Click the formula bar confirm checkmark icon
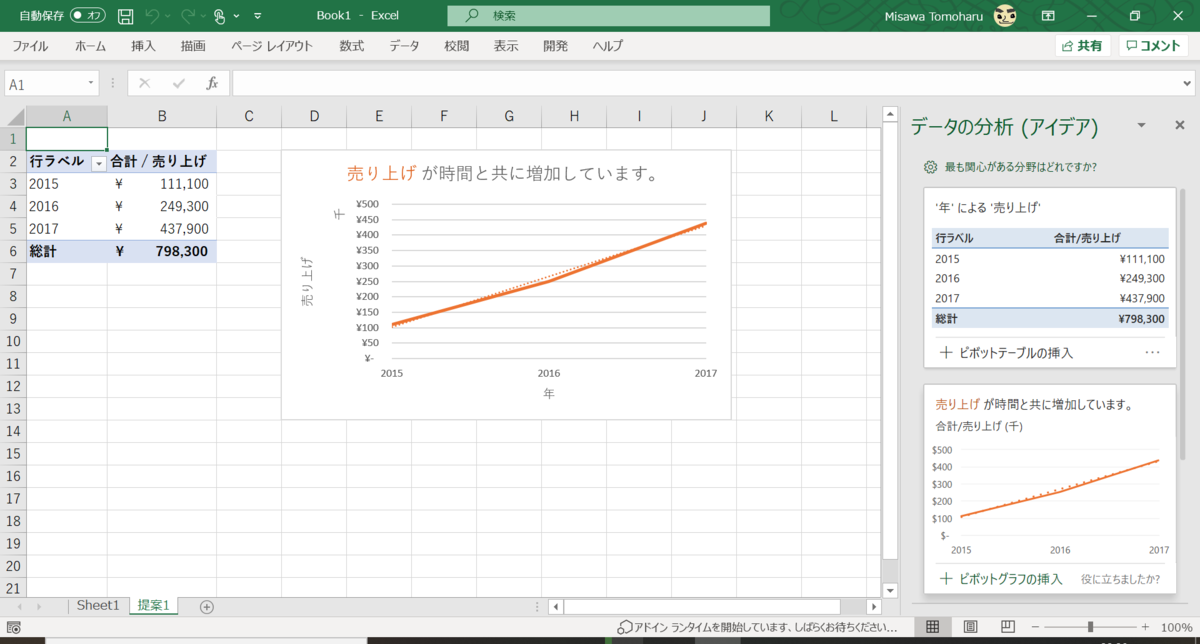The image size is (1200, 644). (179, 84)
